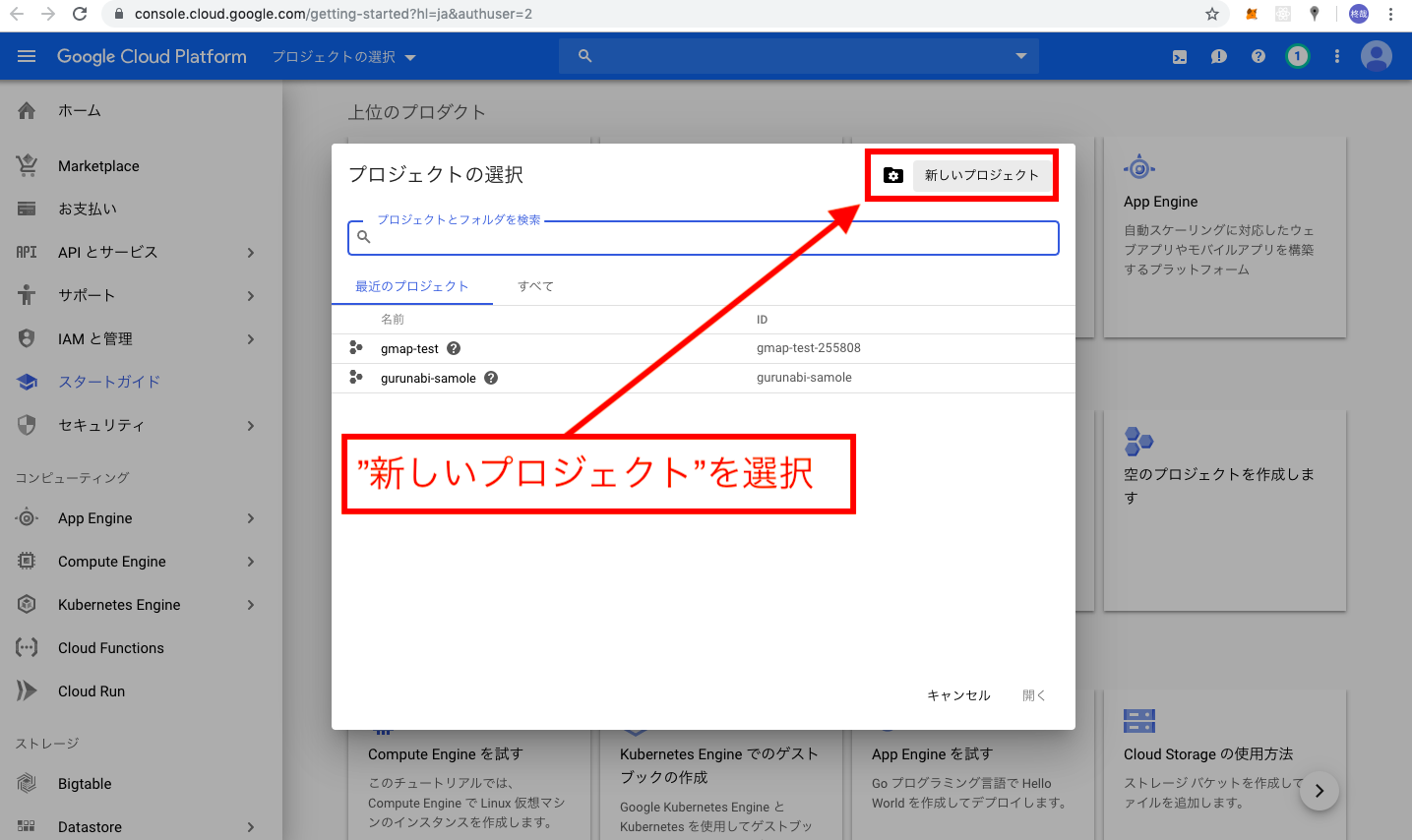The height and width of the screenshot is (840, 1412).
Task: Open the navigation hamburger menu
Action: [x=27, y=56]
